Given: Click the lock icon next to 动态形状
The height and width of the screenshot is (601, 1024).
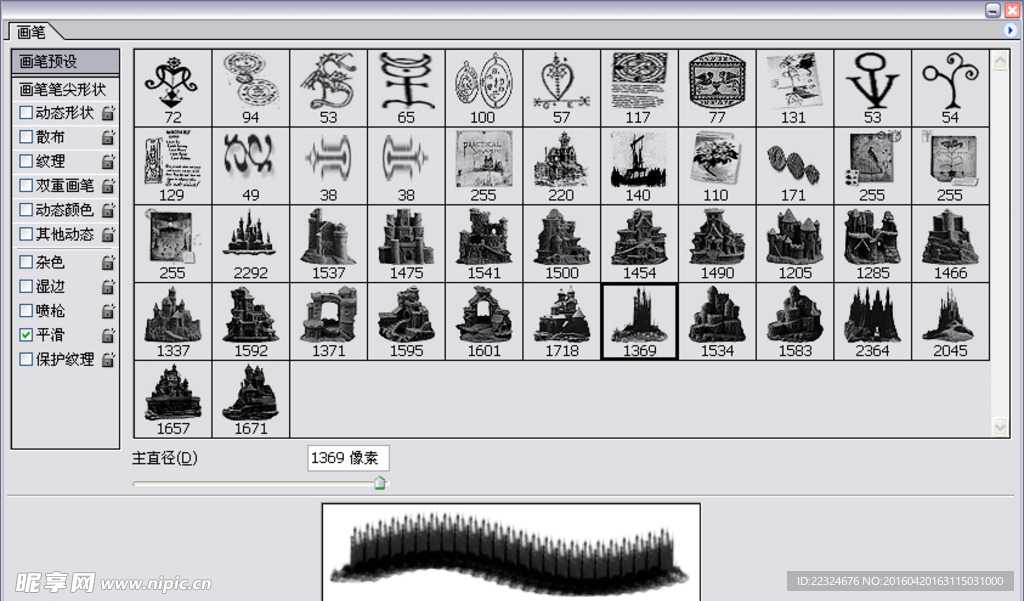Looking at the screenshot, I should click(107, 112).
